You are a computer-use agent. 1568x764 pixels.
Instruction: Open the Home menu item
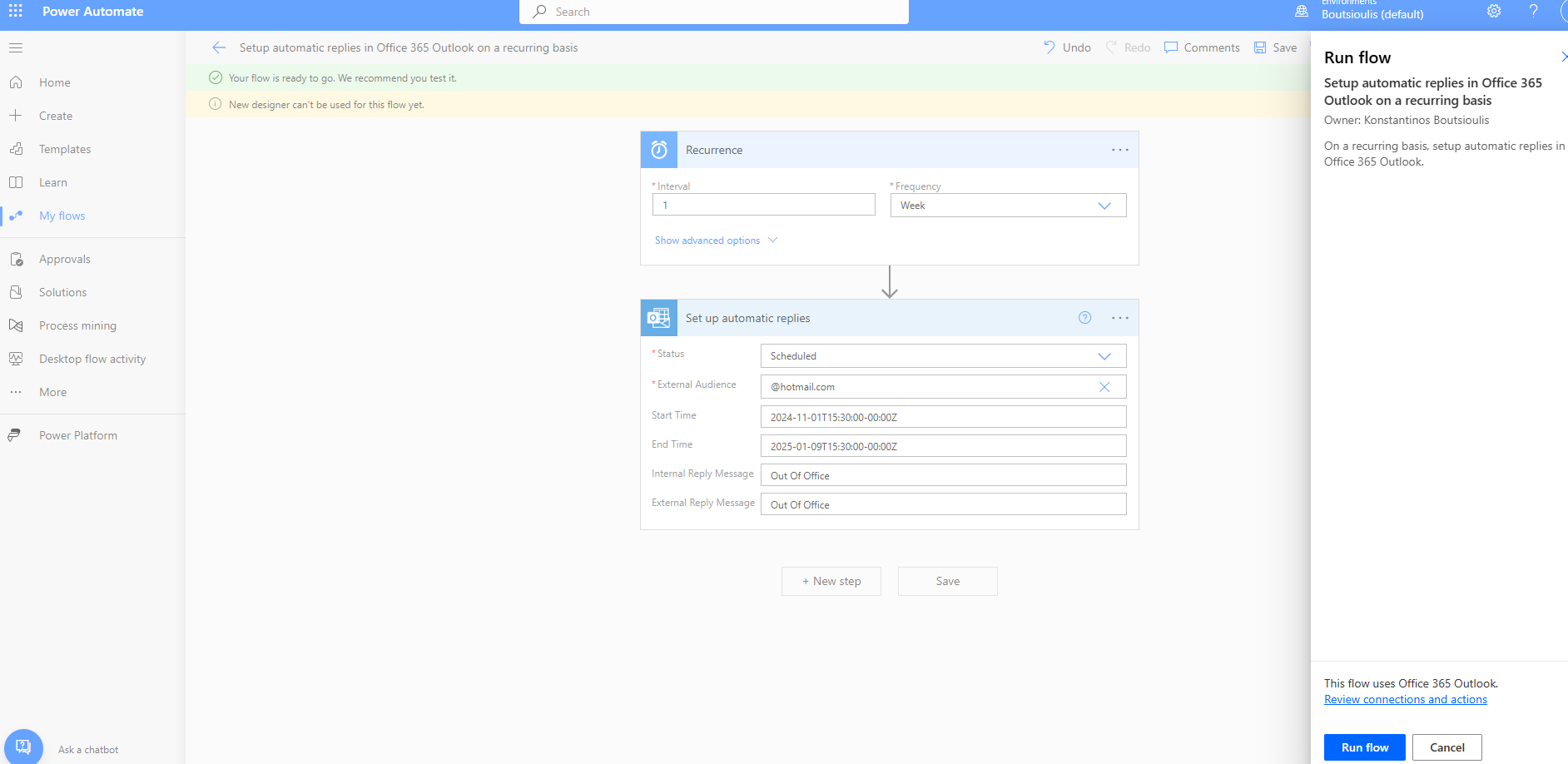54,82
